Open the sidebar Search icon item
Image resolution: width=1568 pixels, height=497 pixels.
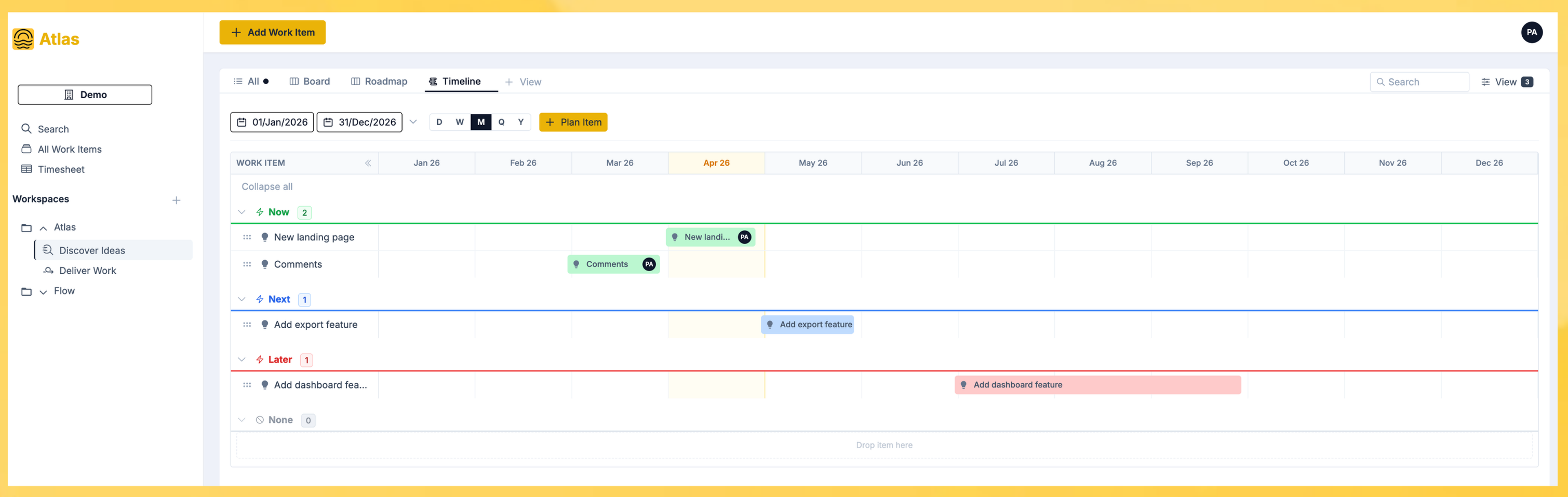click(27, 129)
